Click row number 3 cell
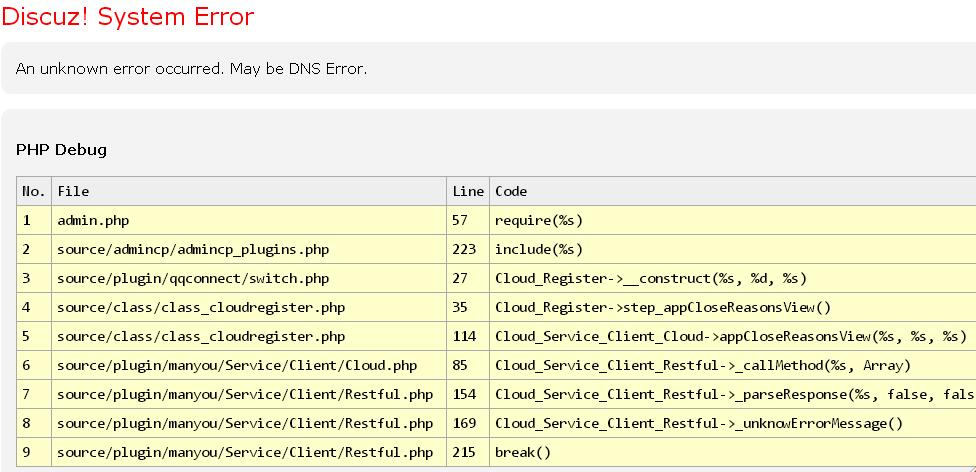The image size is (976, 472). coord(34,278)
